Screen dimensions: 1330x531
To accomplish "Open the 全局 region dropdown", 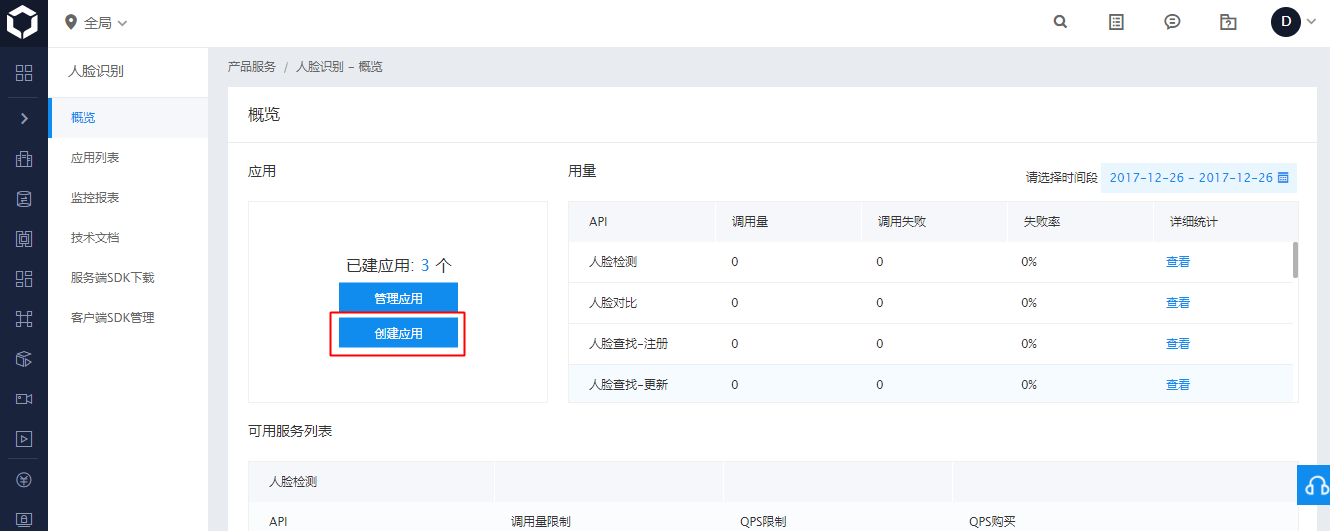I will (96, 22).
